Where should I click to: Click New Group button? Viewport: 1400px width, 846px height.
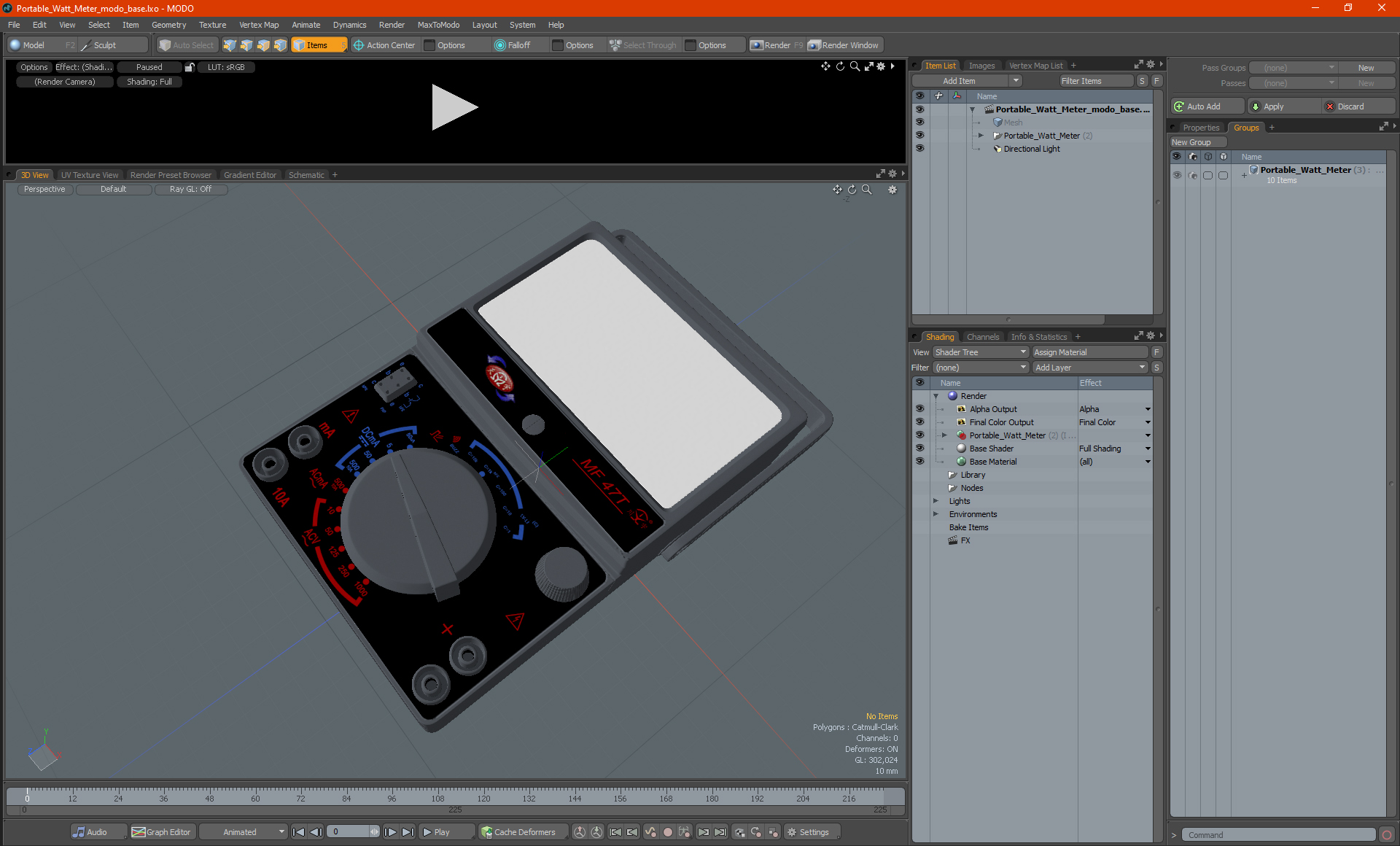pos(1198,142)
